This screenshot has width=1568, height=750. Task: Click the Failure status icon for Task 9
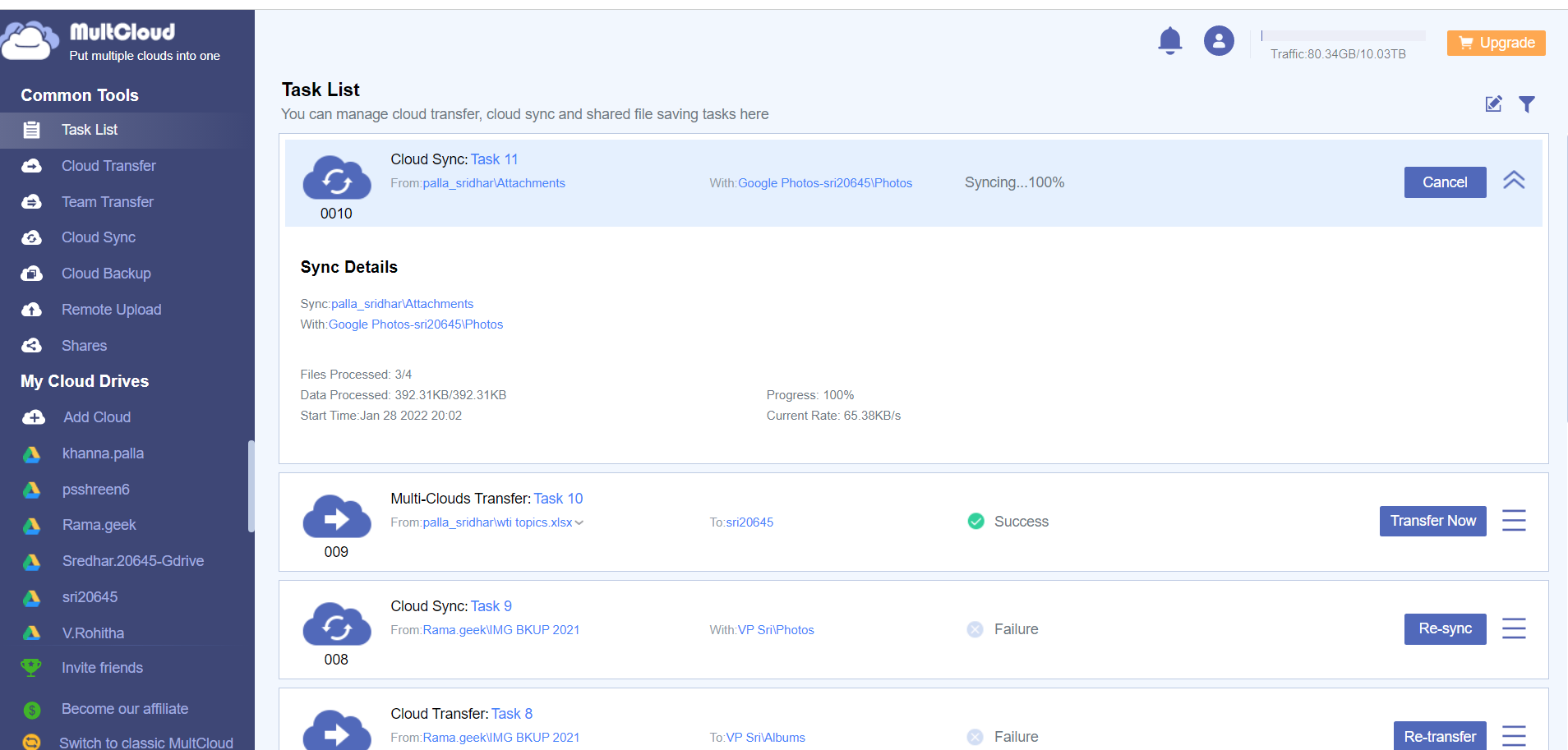pos(975,629)
